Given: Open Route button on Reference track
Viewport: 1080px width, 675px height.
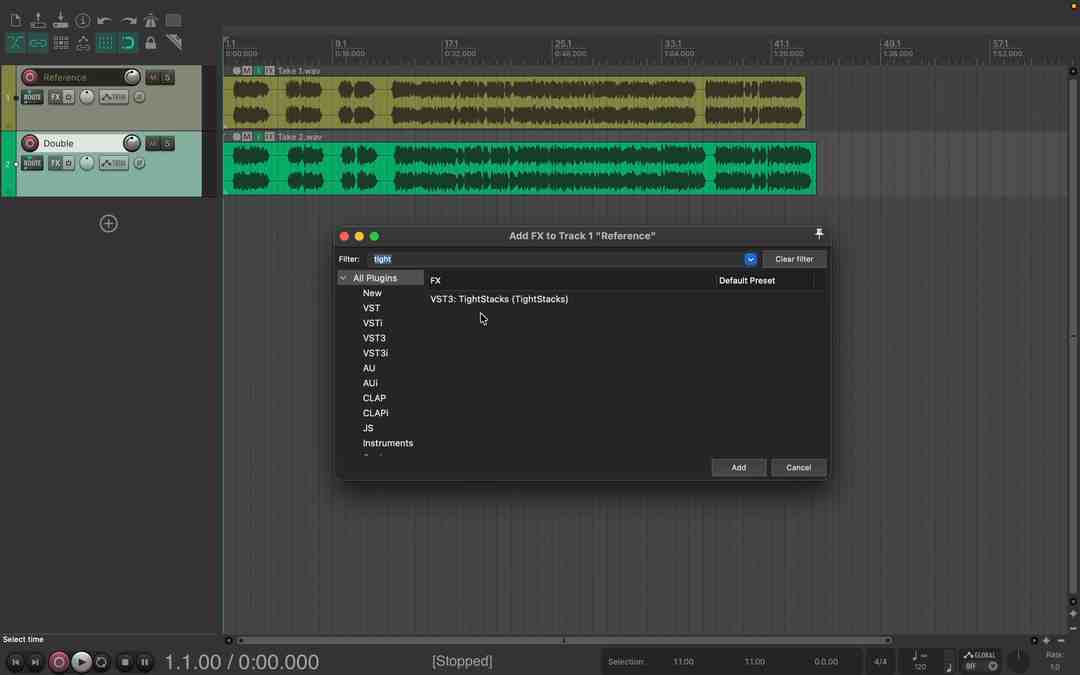Looking at the screenshot, I should pyautogui.click(x=32, y=97).
